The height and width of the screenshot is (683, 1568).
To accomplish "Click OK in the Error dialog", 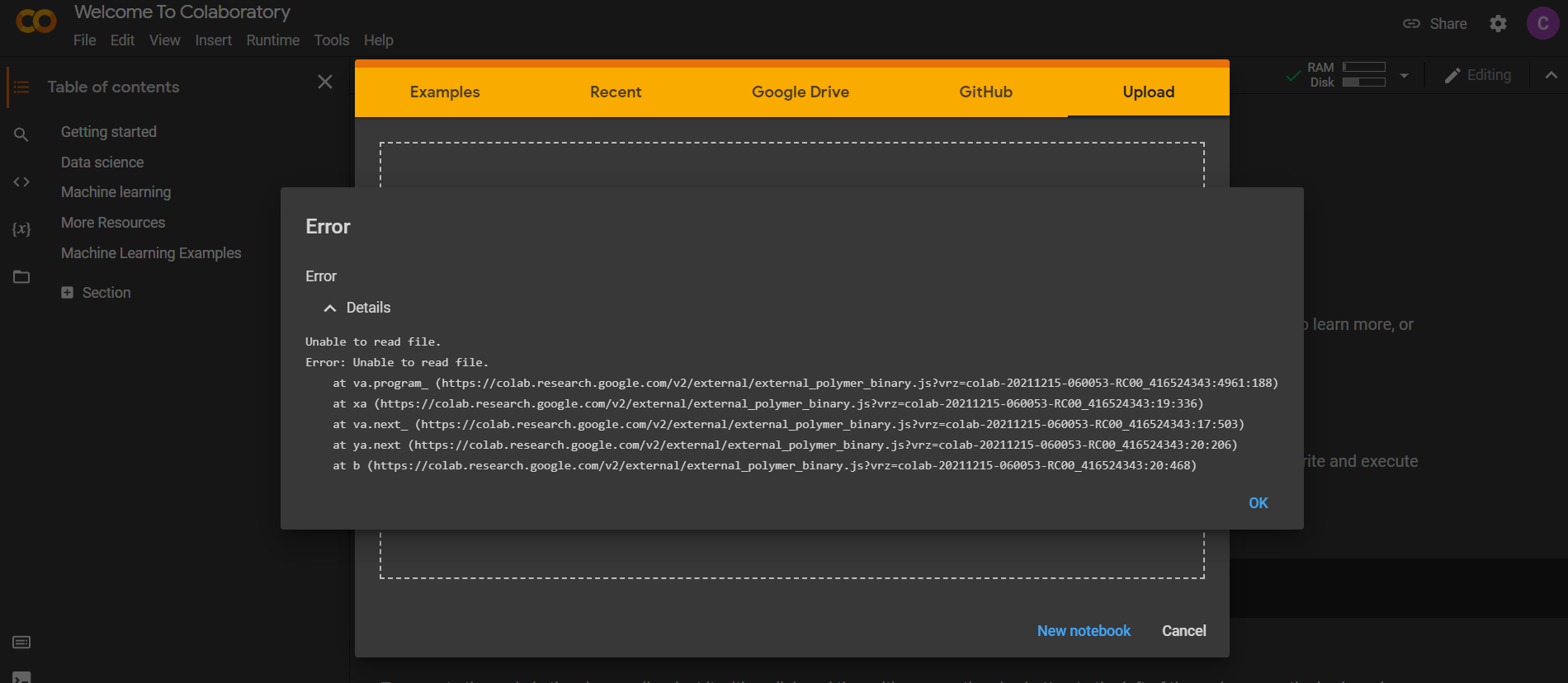I will [1258, 503].
